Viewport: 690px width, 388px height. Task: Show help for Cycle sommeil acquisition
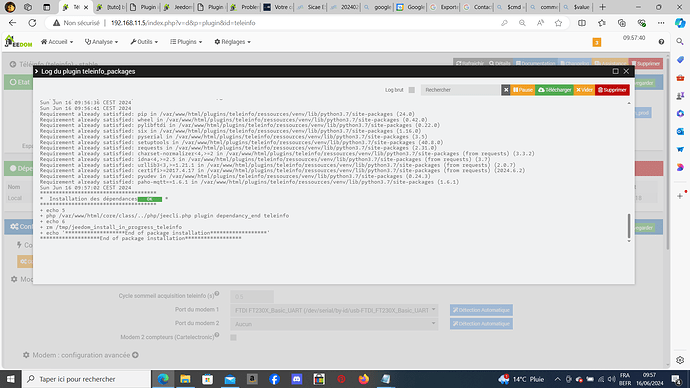[x=217, y=293]
